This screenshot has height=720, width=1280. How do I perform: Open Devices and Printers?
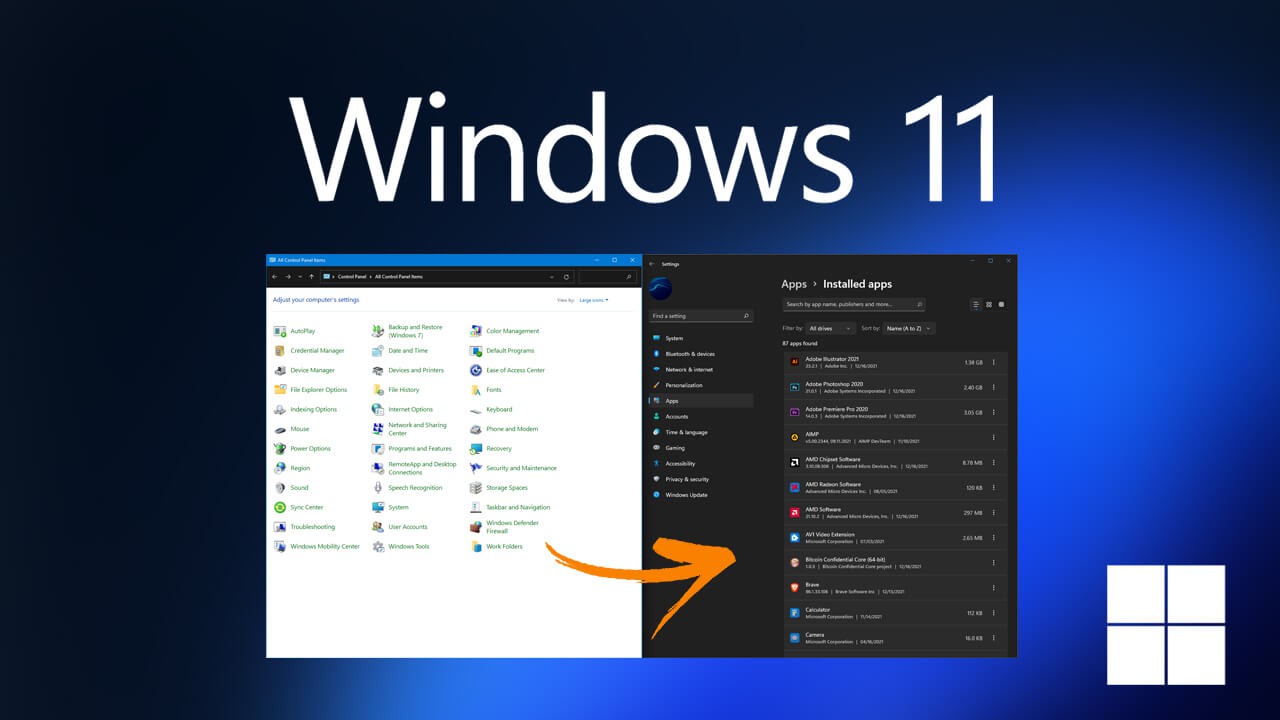[408, 370]
